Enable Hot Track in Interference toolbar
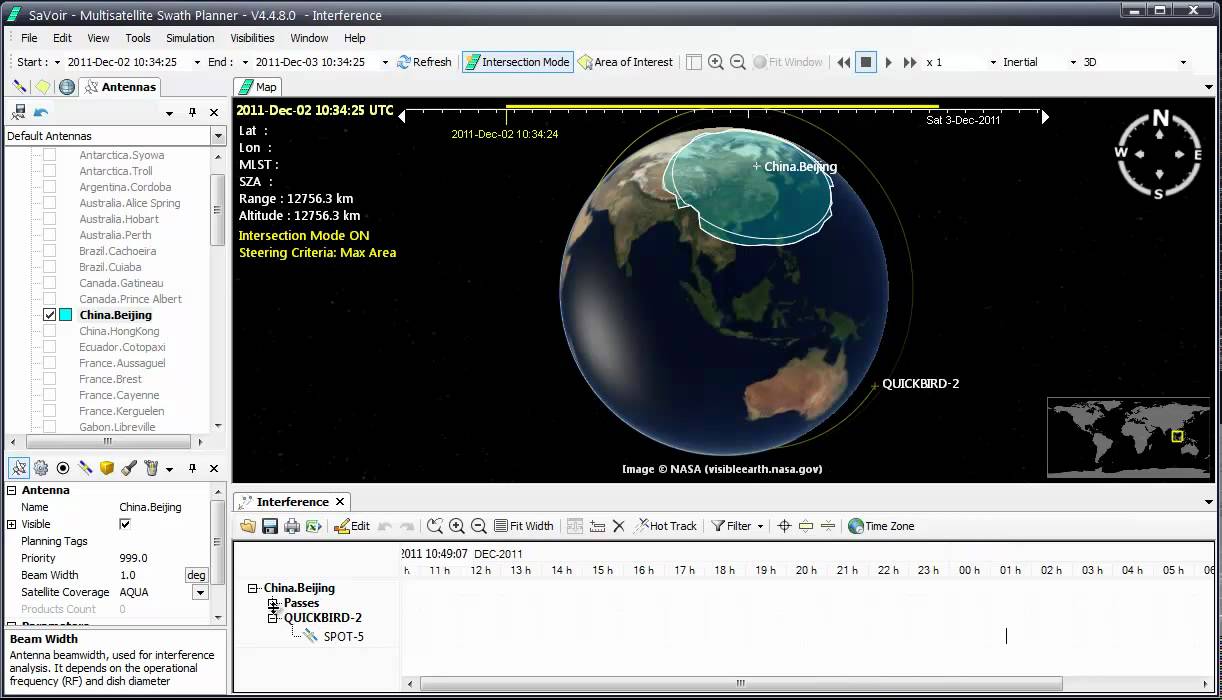The width and height of the screenshot is (1222, 700). click(665, 526)
